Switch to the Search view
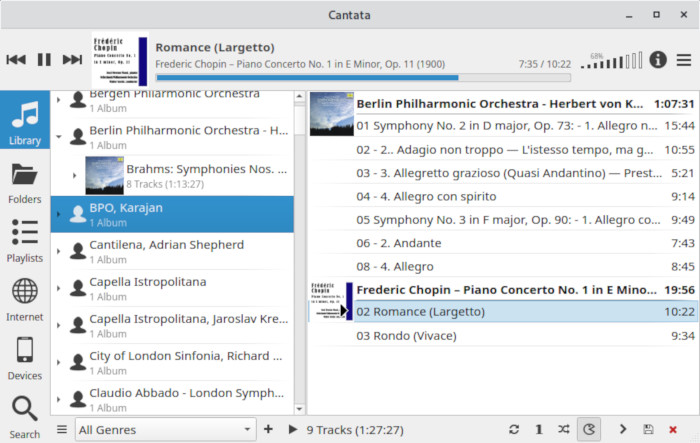The width and height of the screenshot is (700, 443). [x=25, y=417]
